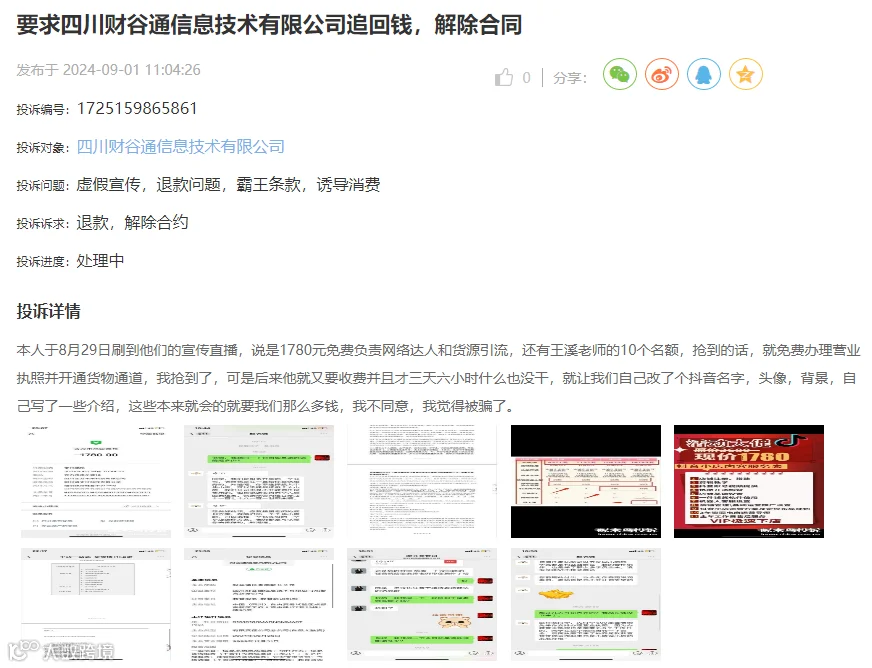The image size is (872, 668).
Task: Open the first-row chat screenshot with green bubble
Action: click(x=259, y=482)
